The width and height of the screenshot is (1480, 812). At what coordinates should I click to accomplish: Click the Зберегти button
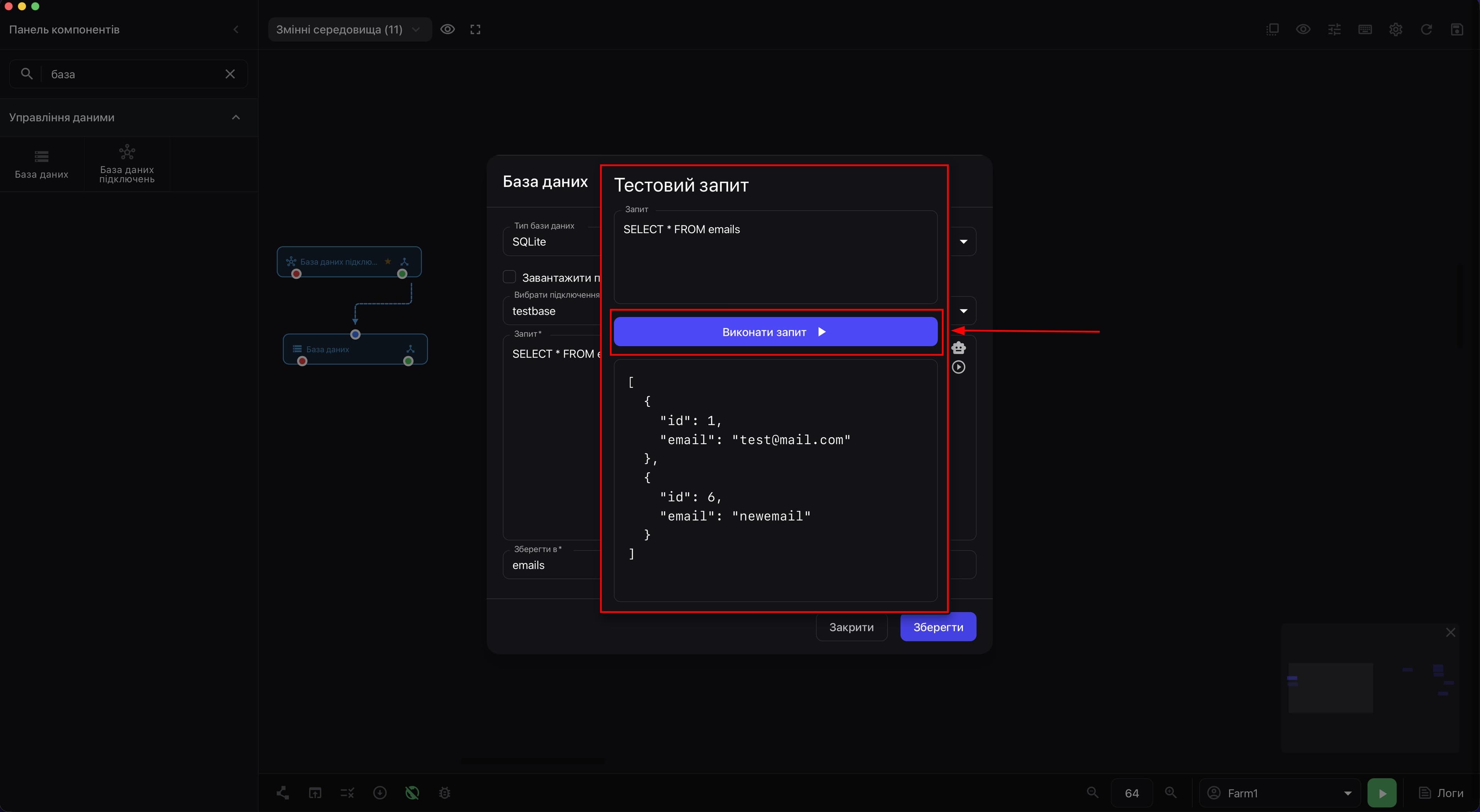(938, 627)
